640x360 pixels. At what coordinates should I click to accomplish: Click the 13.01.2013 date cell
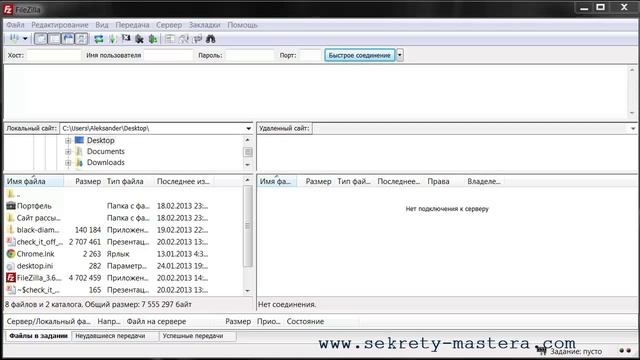(x=182, y=254)
